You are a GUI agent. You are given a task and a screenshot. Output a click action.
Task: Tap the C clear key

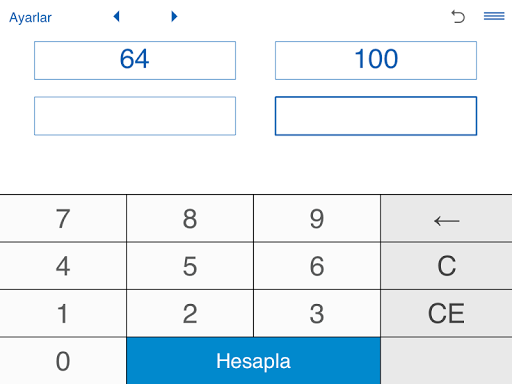[446, 266]
